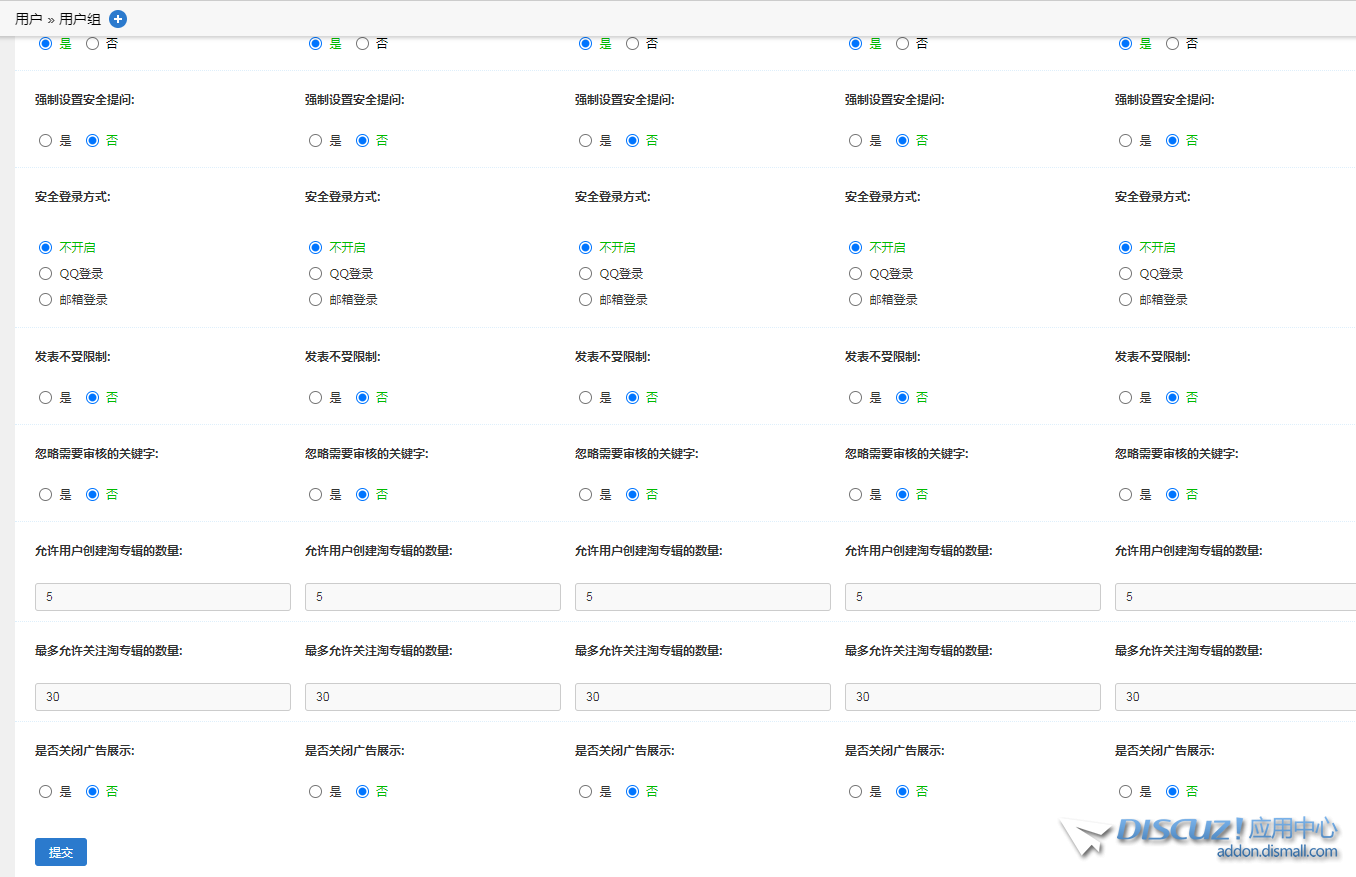Click 最多允许关注淘专辑的数量 field in second column

coord(432,697)
